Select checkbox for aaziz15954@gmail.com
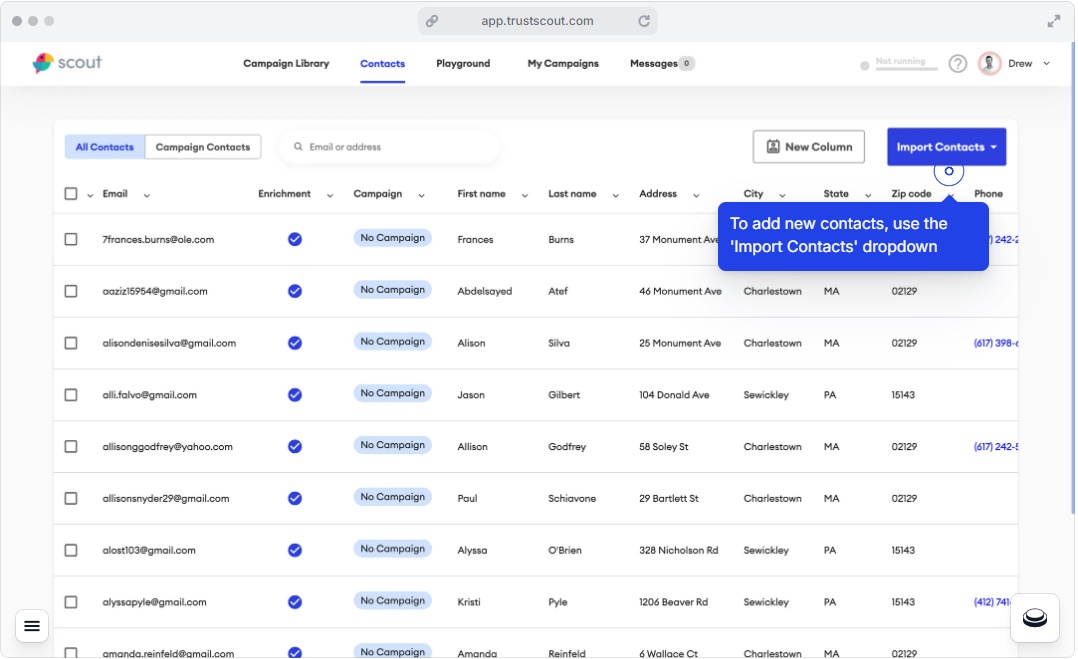Viewport: 1078px width, 659px height. [x=71, y=291]
